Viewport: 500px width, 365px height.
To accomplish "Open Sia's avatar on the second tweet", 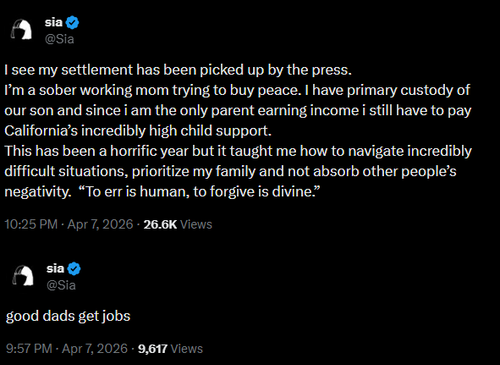I will [x=23, y=275].
